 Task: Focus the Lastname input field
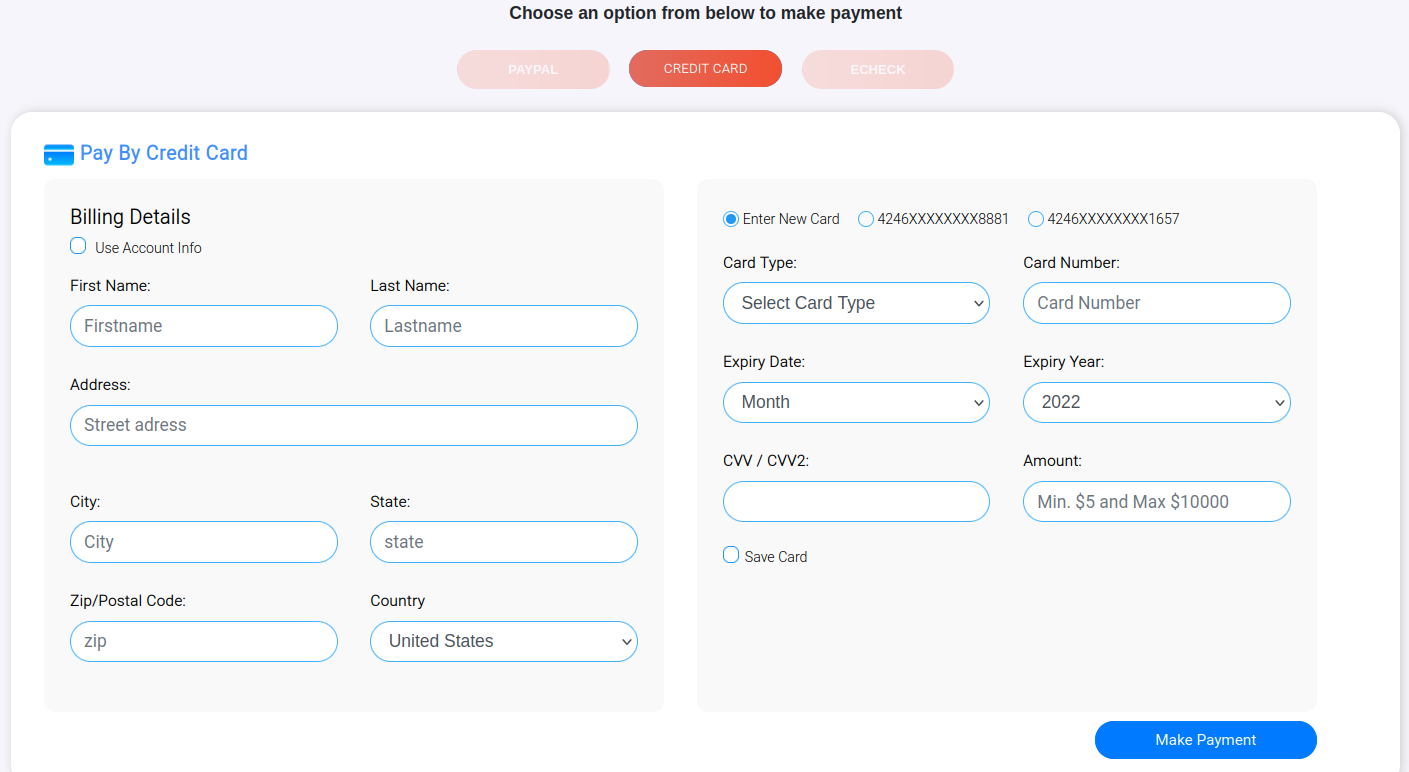click(x=504, y=326)
